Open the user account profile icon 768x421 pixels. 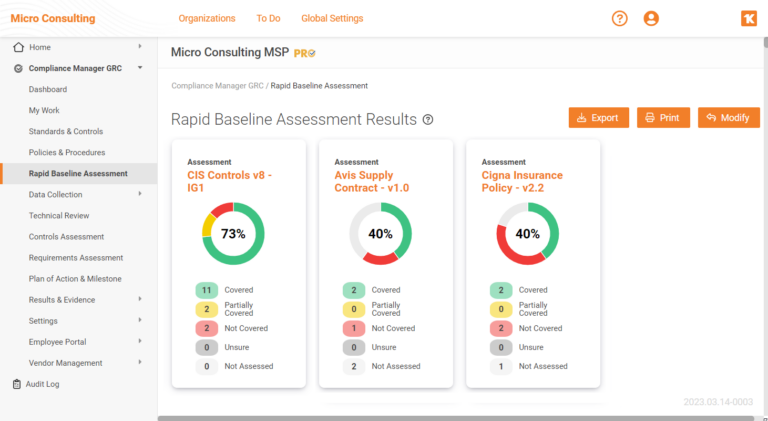click(652, 18)
